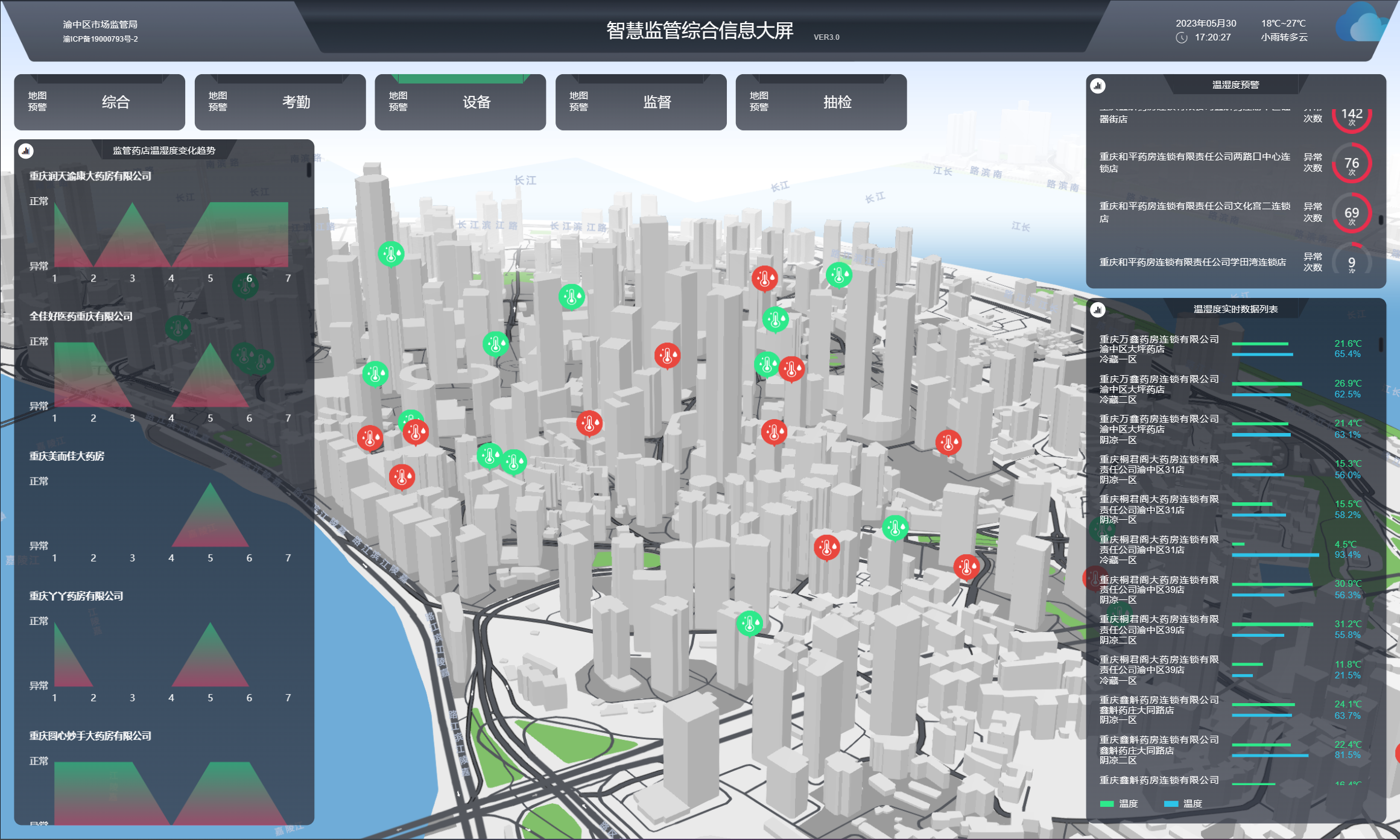Click the date 2023年05月30
This screenshot has width=1400, height=840.
tap(1206, 24)
